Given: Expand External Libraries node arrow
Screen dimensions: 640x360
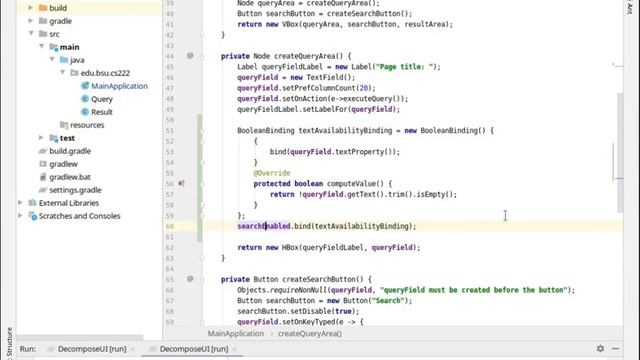Looking at the screenshot, I should pyautogui.click(x=20, y=202).
